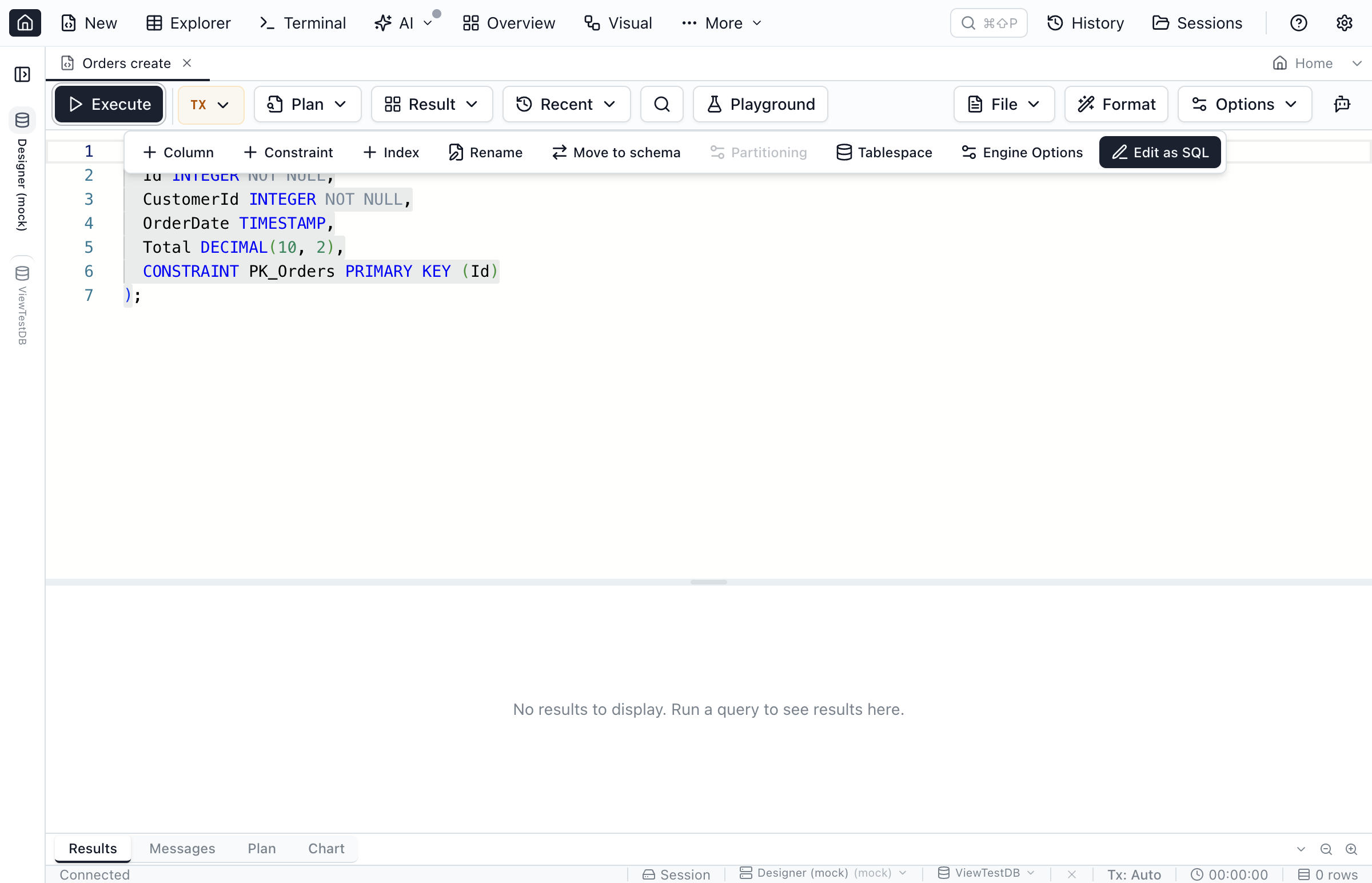Open the Terminal view

point(302,23)
